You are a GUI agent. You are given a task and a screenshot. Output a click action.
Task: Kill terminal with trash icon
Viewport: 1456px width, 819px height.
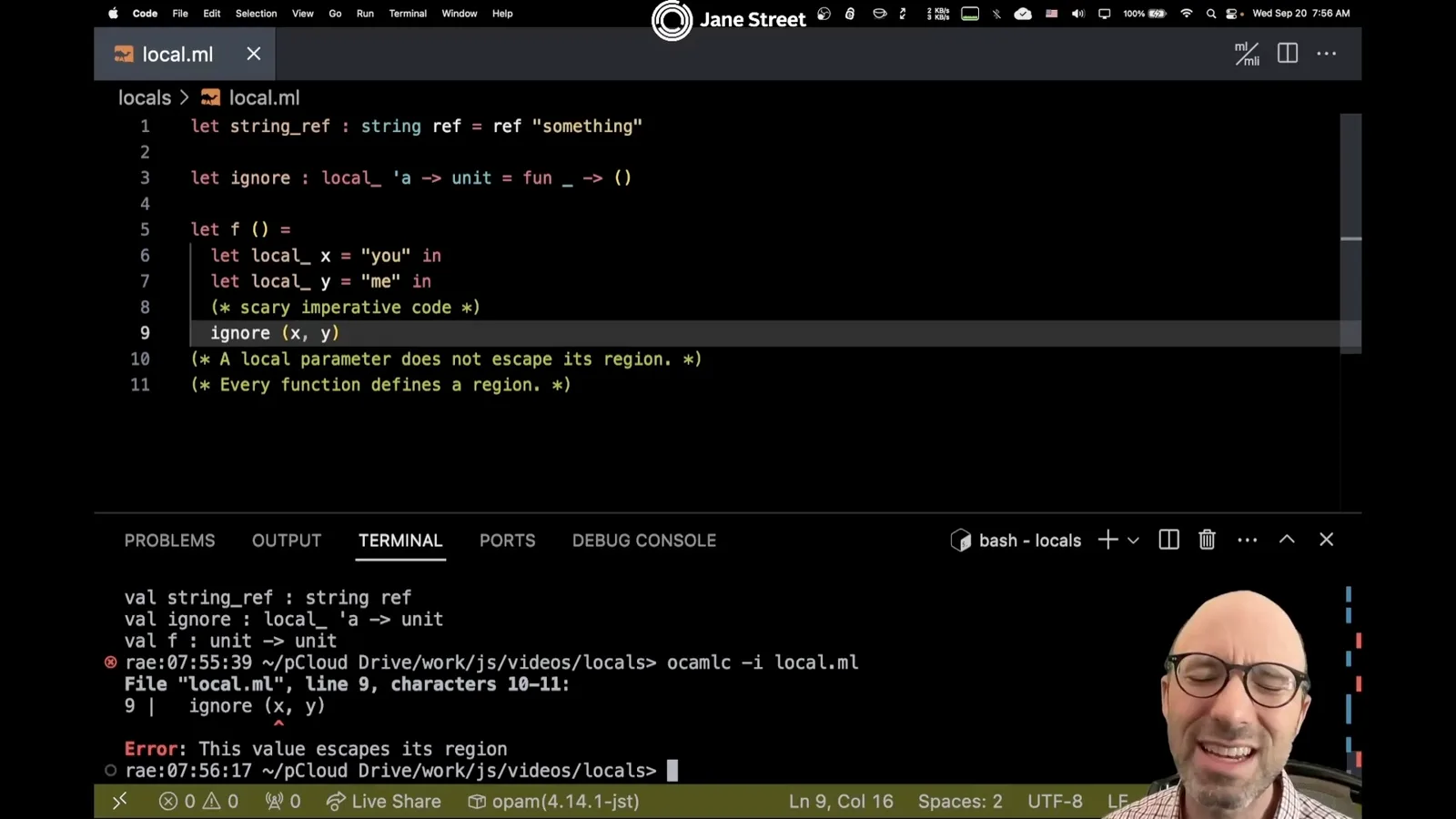pos(1207,541)
